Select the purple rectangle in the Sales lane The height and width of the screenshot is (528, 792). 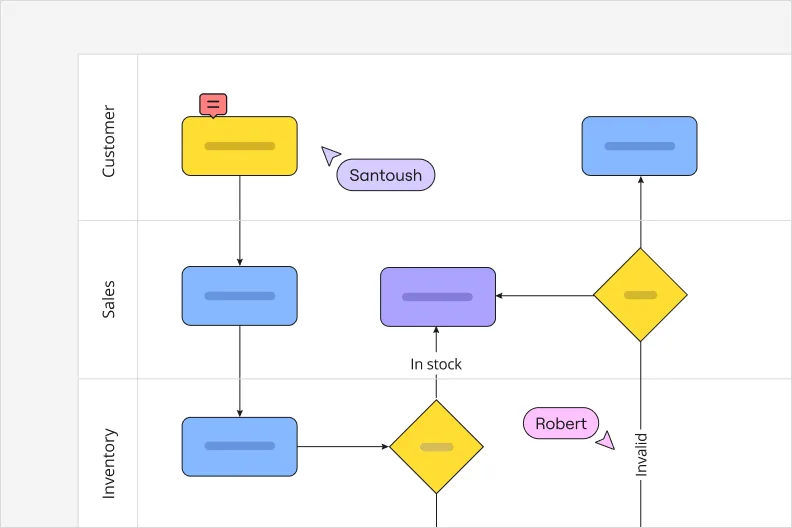pyautogui.click(x=438, y=296)
